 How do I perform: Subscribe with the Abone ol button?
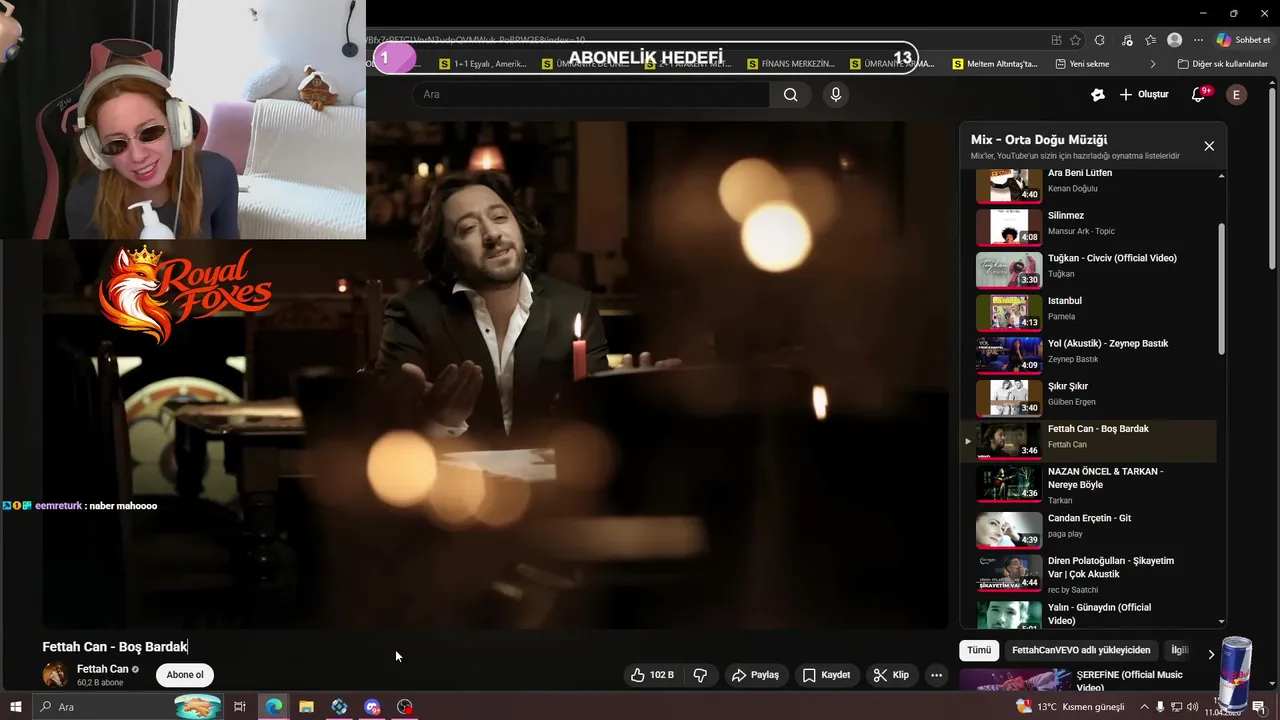click(185, 675)
